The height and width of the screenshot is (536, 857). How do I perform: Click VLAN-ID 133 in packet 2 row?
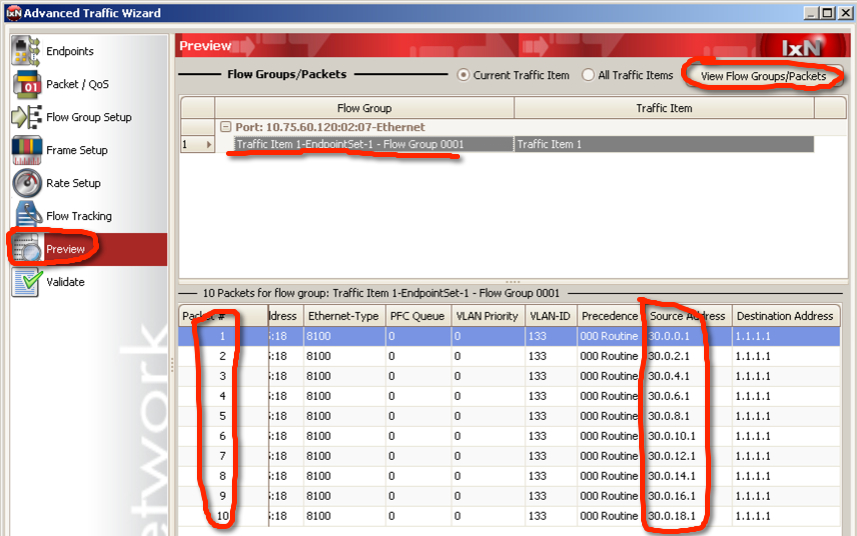tap(537, 356)
